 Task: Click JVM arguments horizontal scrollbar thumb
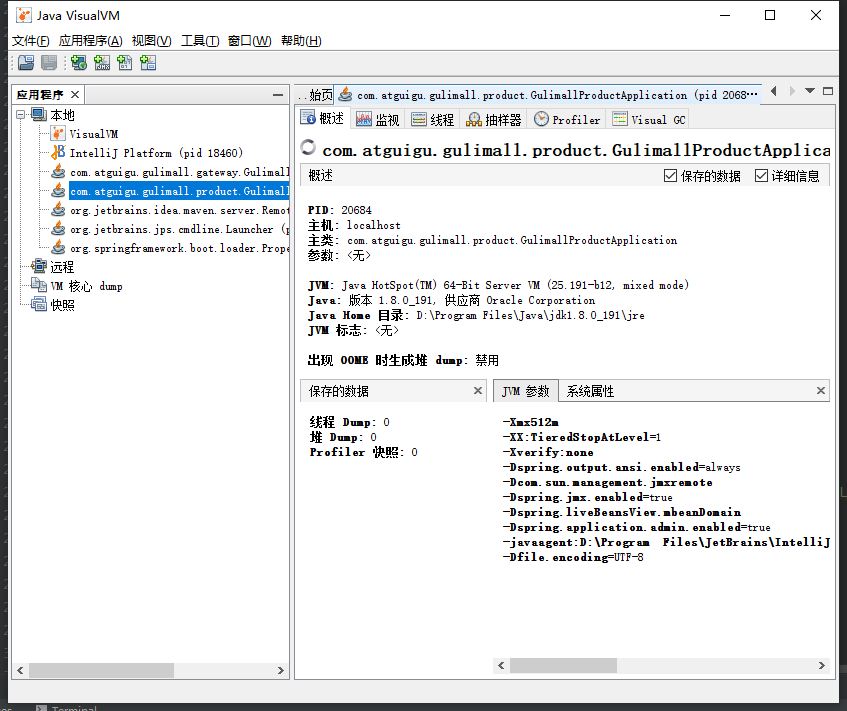coord(563,665)
